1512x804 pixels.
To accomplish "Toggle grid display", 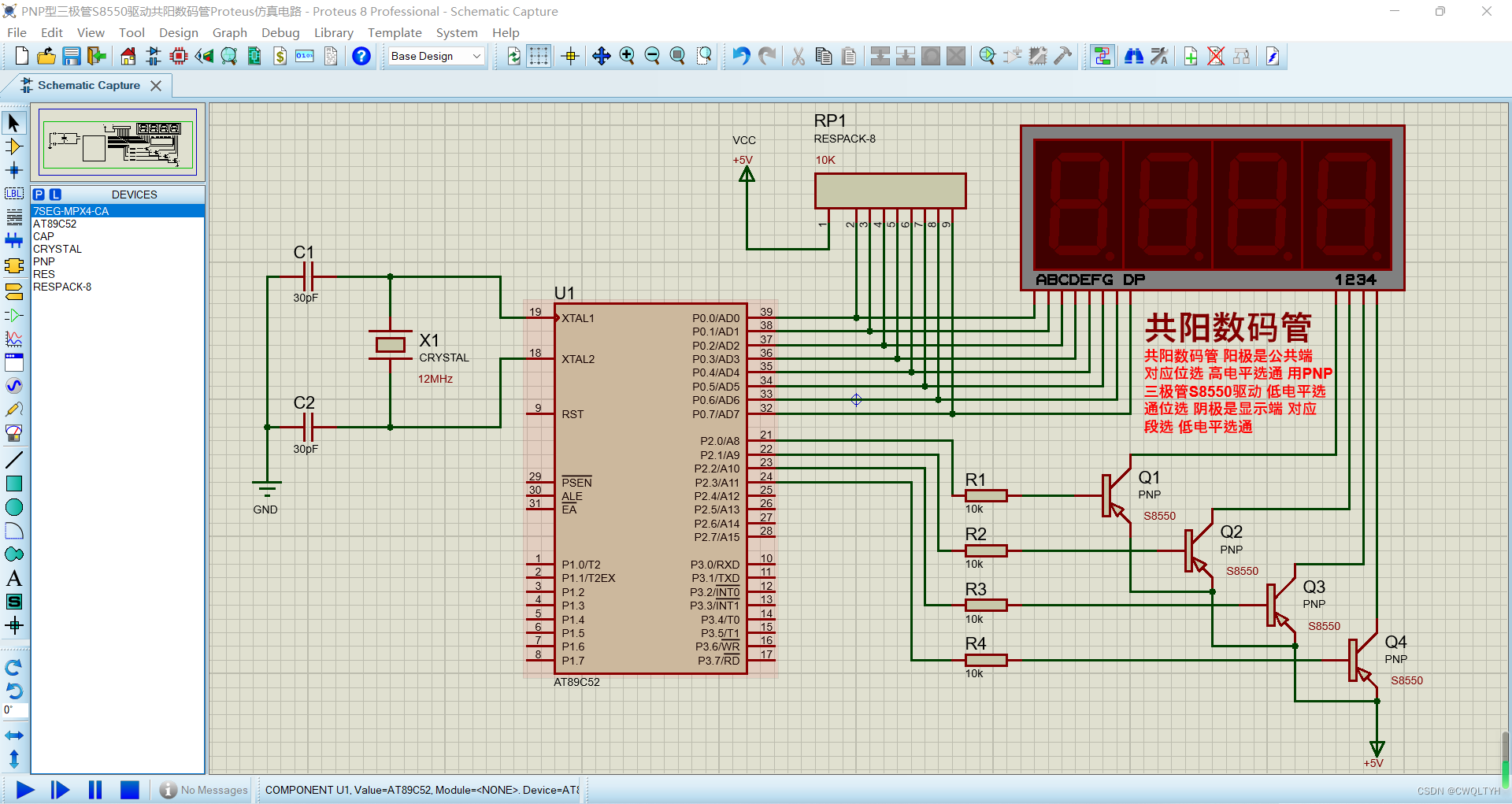I will [x=539, y=56].
